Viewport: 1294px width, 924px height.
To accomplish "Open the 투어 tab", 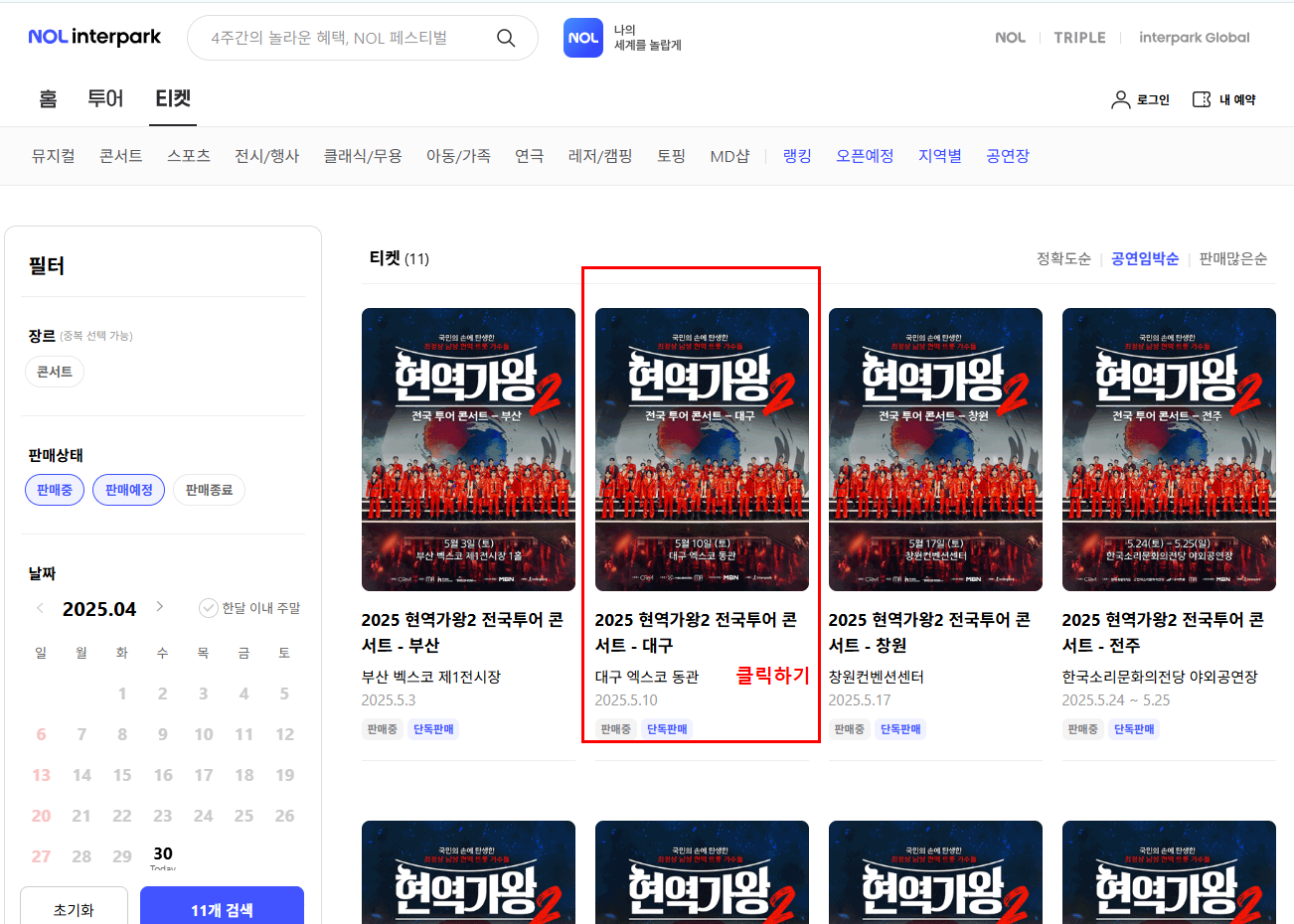I will (105, 98).
